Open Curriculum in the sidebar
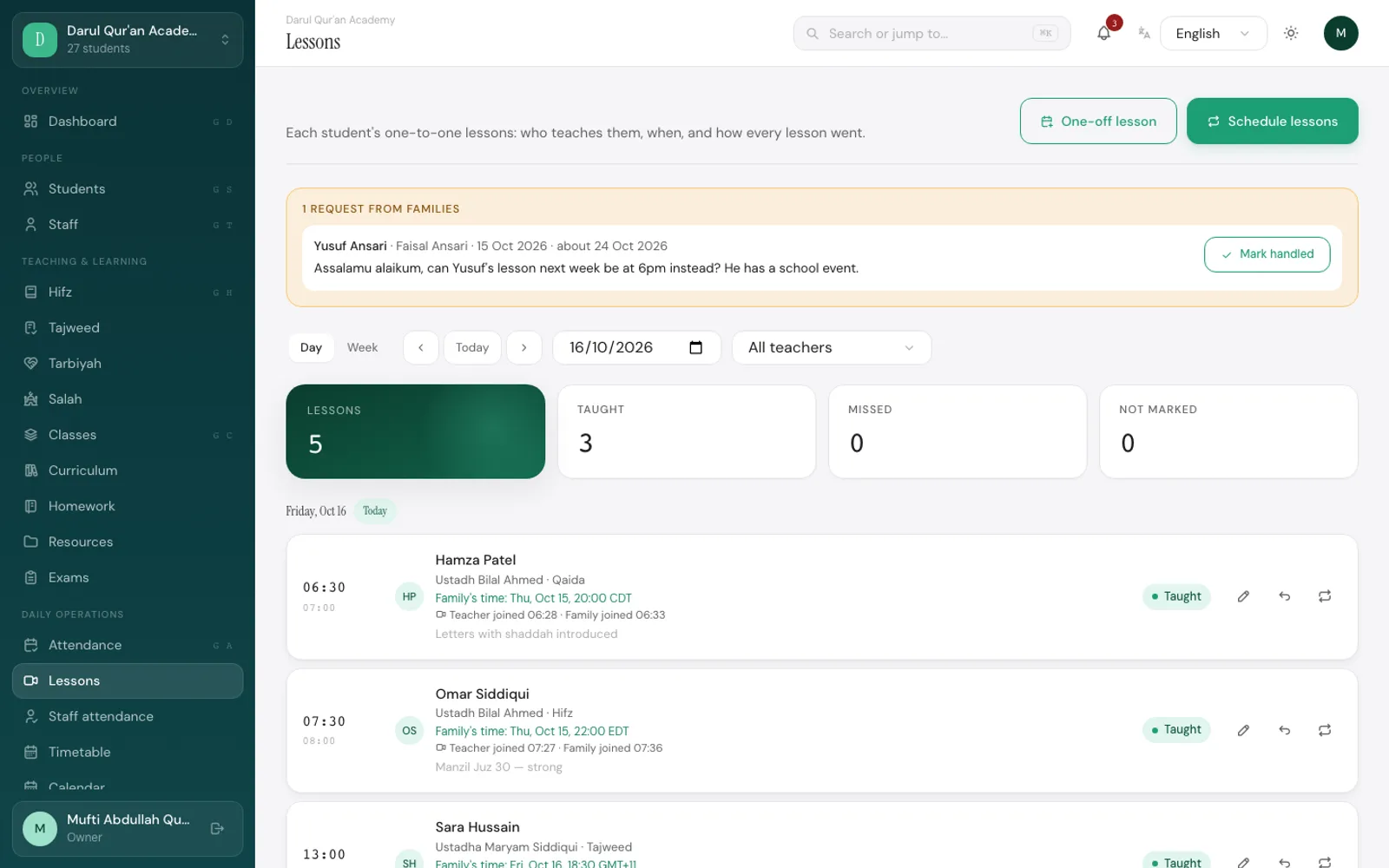This screenshot has height=868, width=1389. click(128, 470)
